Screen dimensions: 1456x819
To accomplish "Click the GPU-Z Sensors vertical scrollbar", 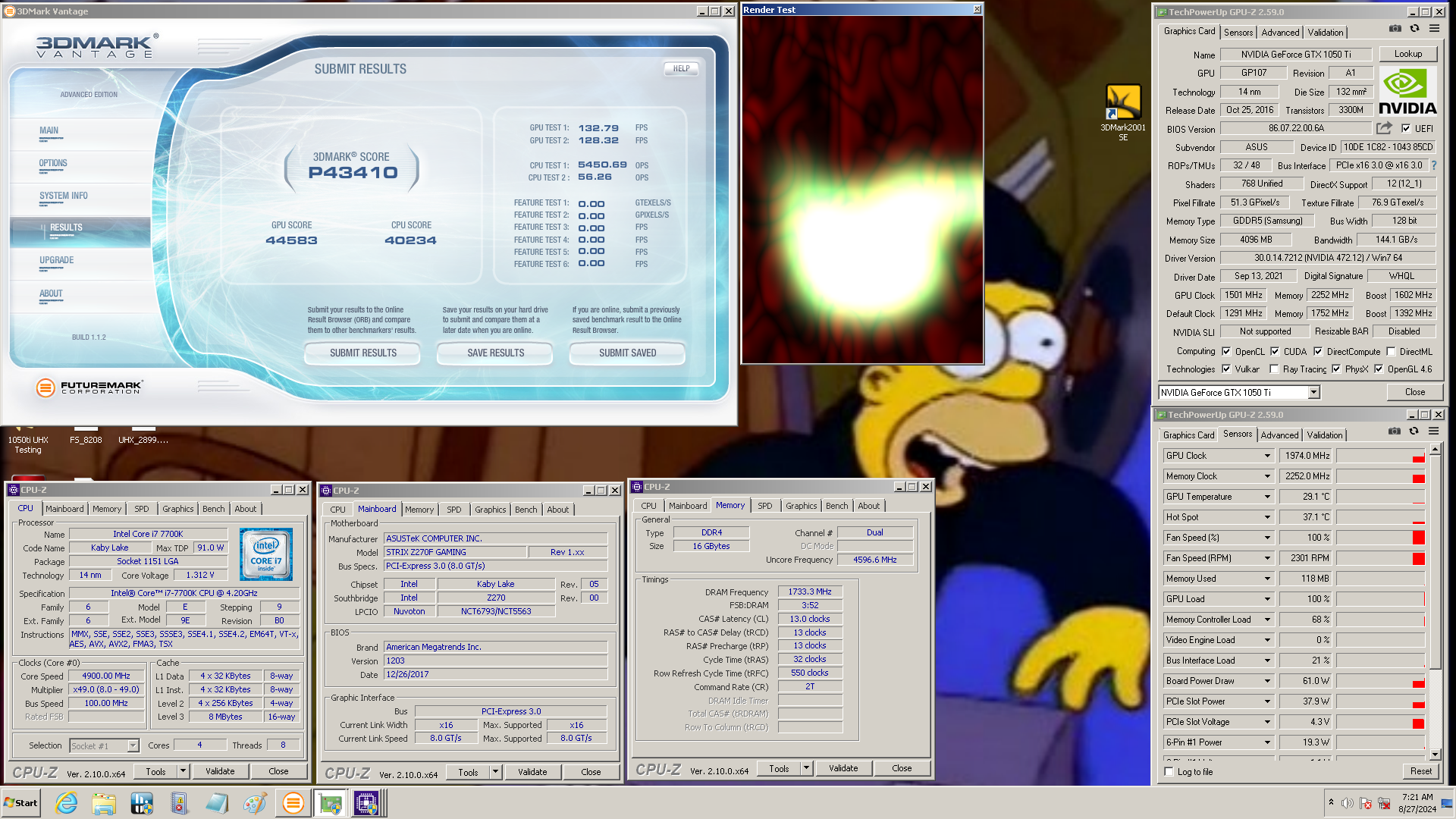I will coord(1435,601).
